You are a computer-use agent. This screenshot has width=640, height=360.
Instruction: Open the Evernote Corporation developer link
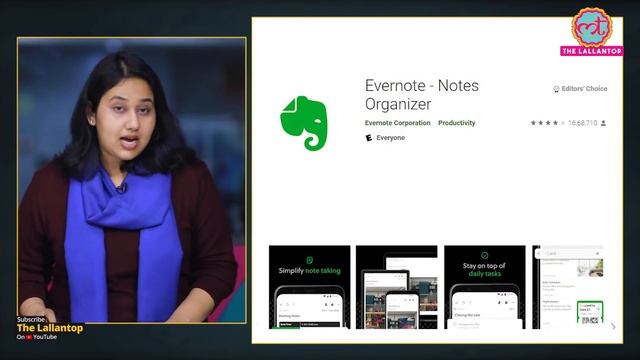point(397,123)
